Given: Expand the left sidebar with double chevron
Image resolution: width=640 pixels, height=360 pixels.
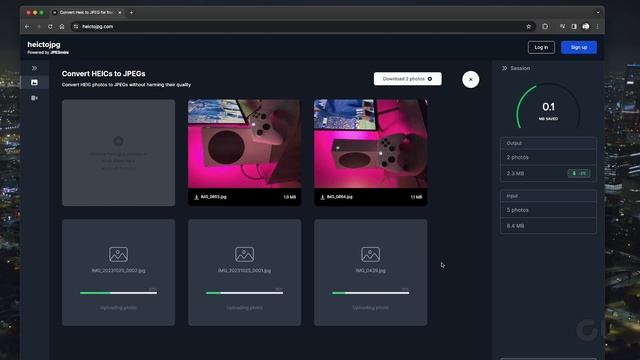Looking at the screenshot, I should 35,68.
